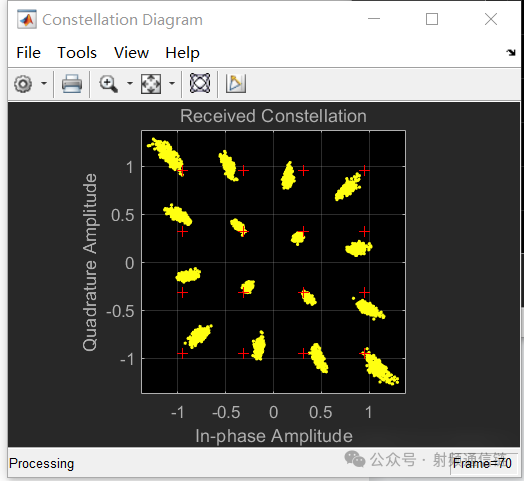Toggle the signal trajectory display icon
Image resolution: width=524 pixels, height=481 pixels.
click(200, 83)
